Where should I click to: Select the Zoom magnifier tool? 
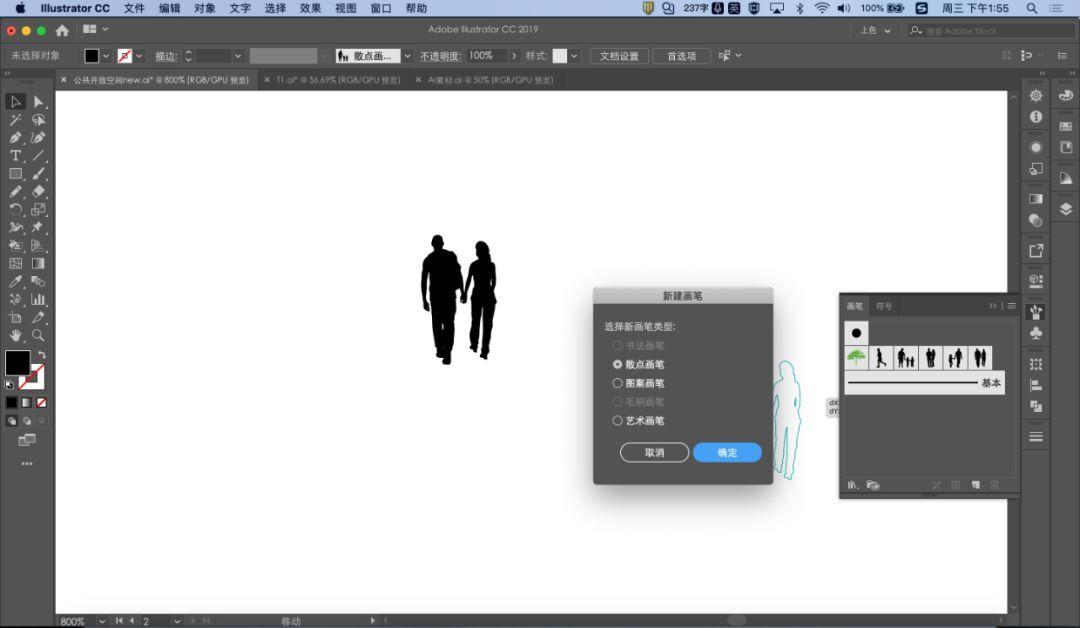pyautogui.click(x=38, y=335)
